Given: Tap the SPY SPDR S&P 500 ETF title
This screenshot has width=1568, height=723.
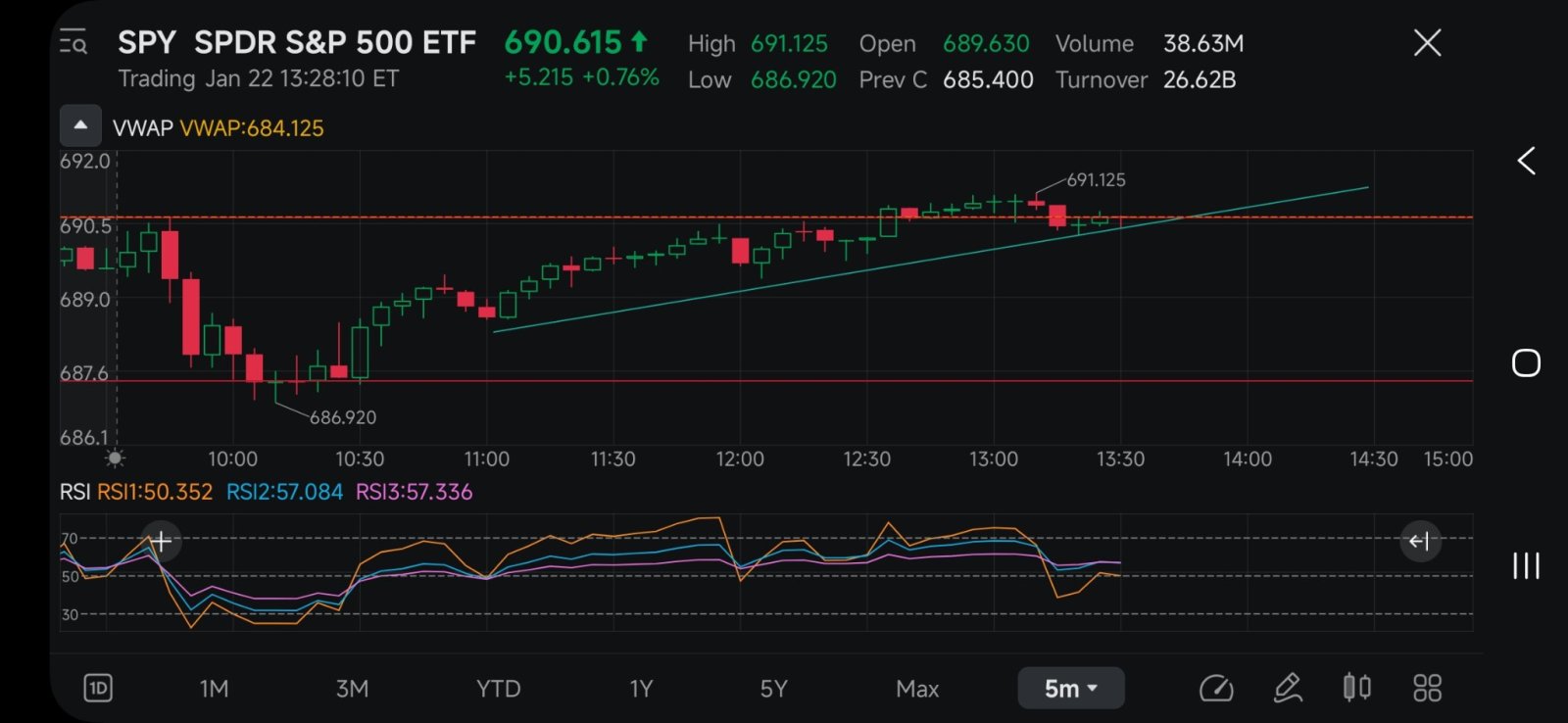Looking at the screenshot, I should pos(297,43).
